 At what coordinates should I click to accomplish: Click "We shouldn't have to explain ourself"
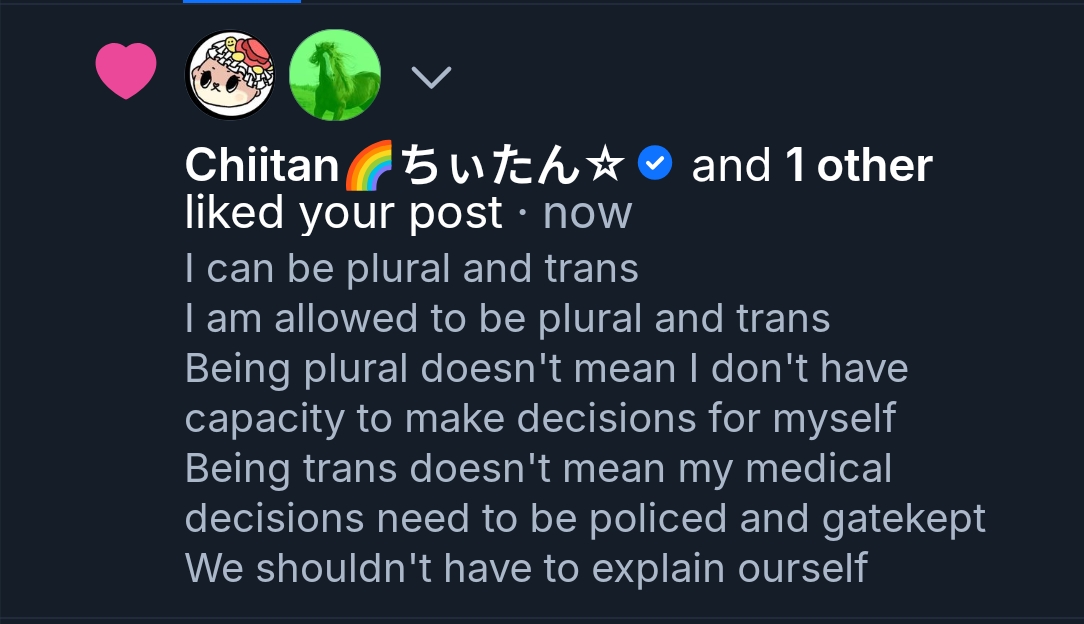pyautogui.click(x=526, y=568)
